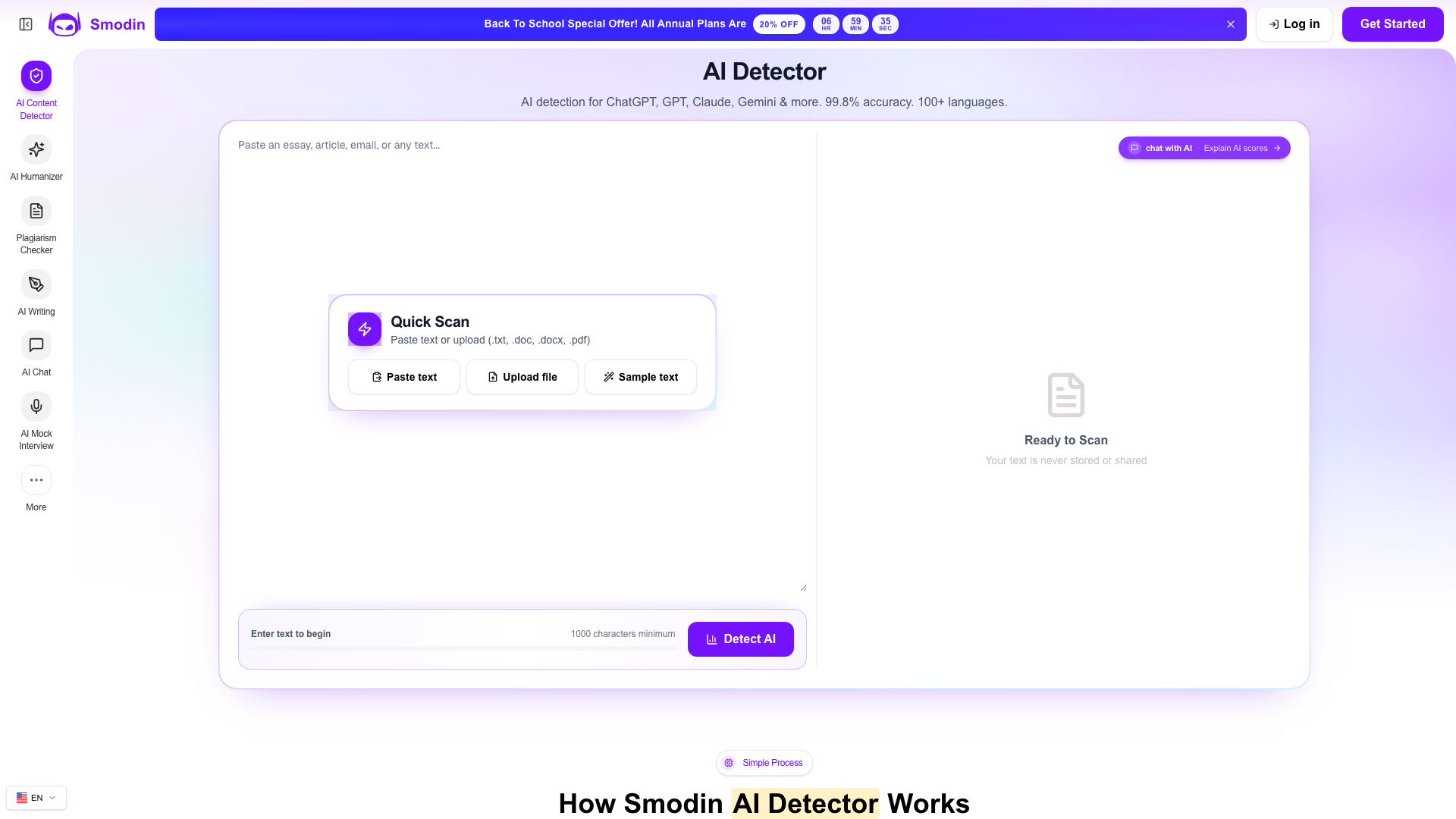Click the Upload file button
Image resolution: width=1456 pixels, height=819 pixels.
pyautogui.click(x=522, y=377)
